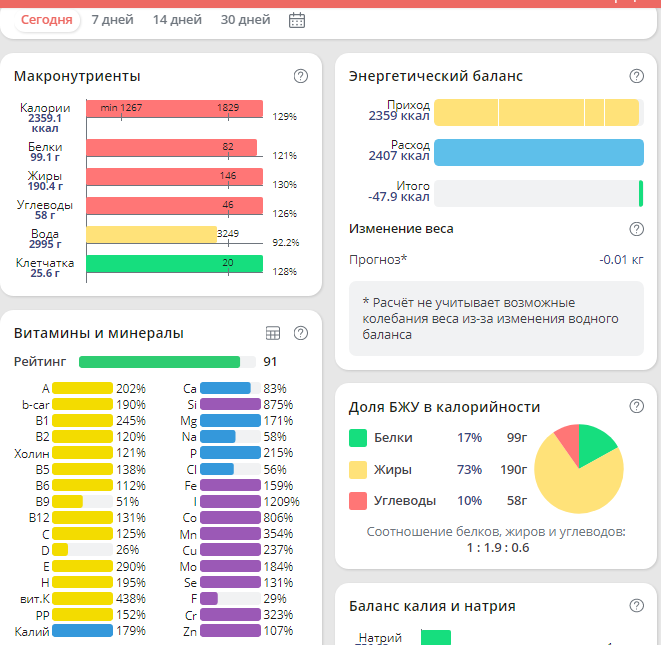Select the Сегодня period tab
The height and width of the screenshot is (645, 661).
click(x=47, y=20)
